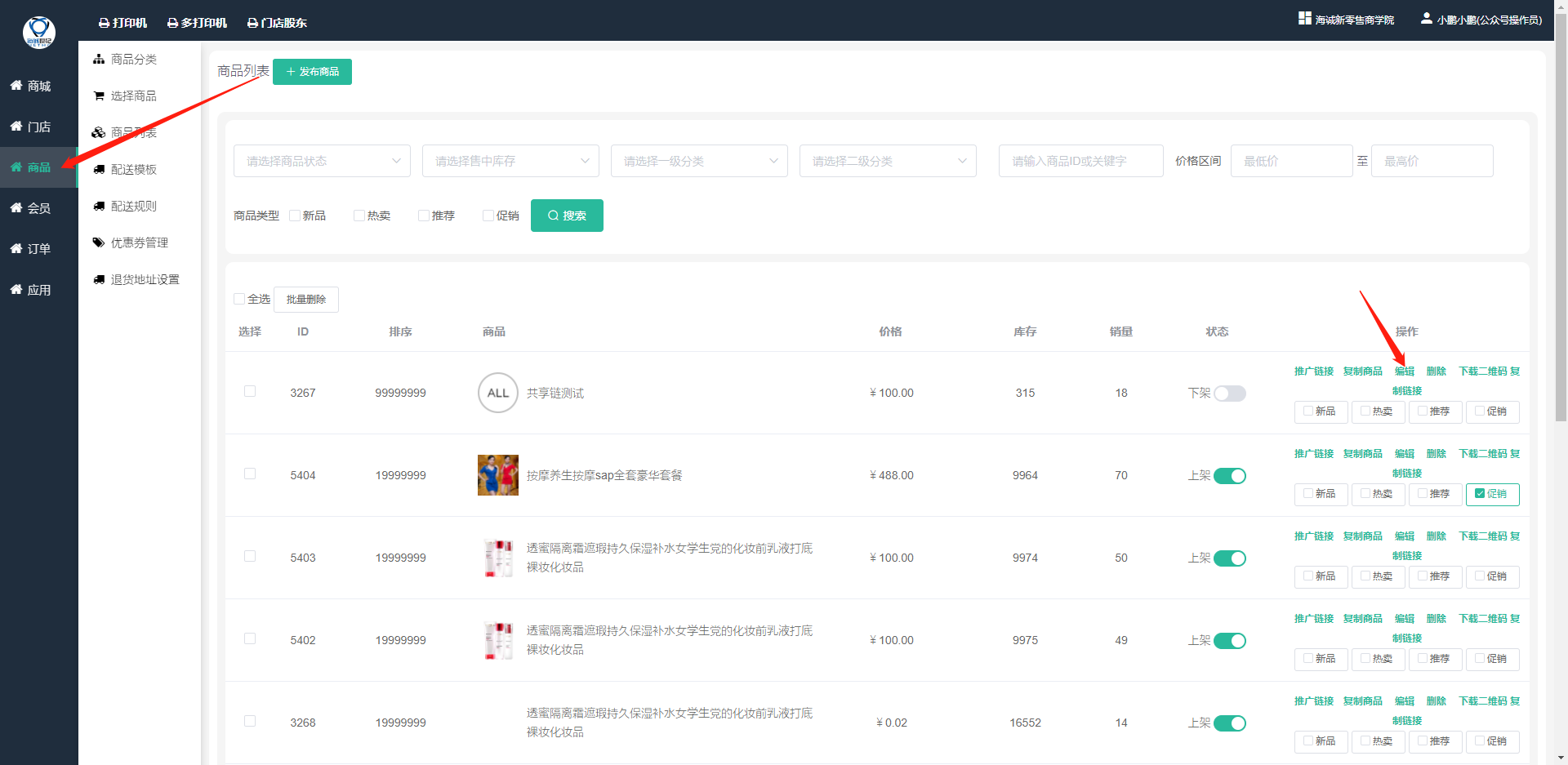Switch off the 上架 toggle for ID 5404
The width and height of the screenshot is (1568, 765).
[x=1230, y=476]
